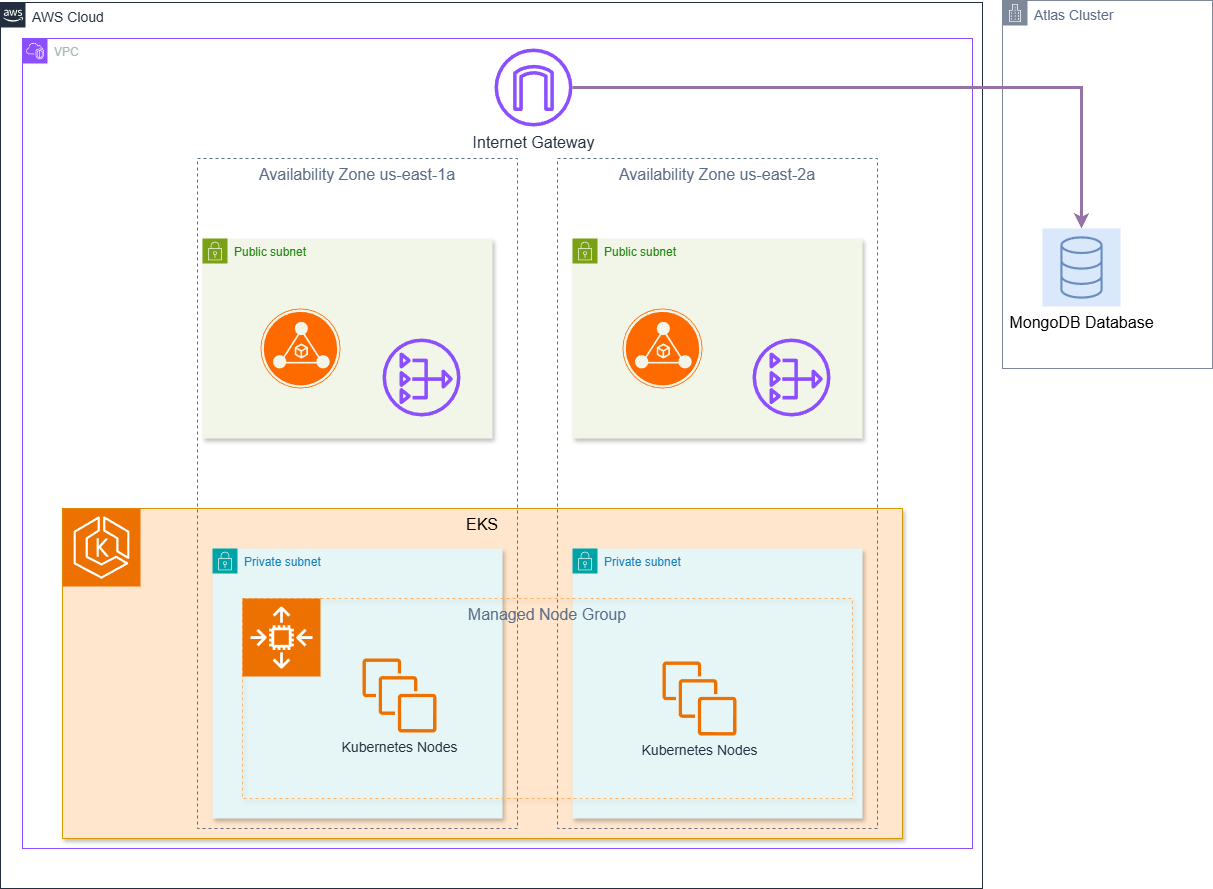
Task: Click the purple endpoint icon in the right public subnet
Action: coord(791,378)
